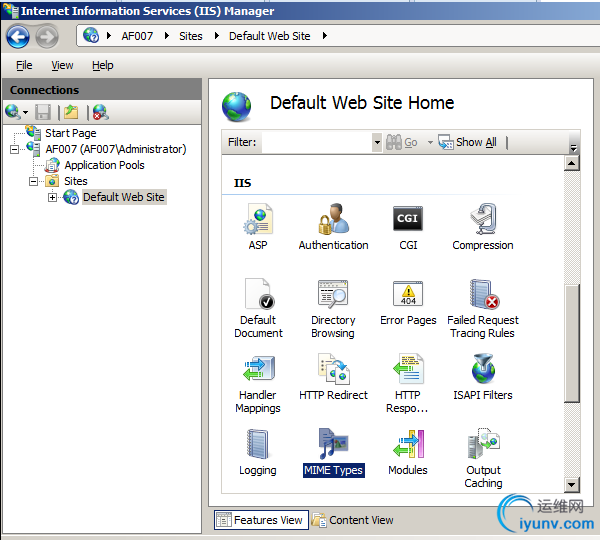Viewport: 600px width, 540px height.
Task: Select Start Page in the tree
Action: coord(70,133)
